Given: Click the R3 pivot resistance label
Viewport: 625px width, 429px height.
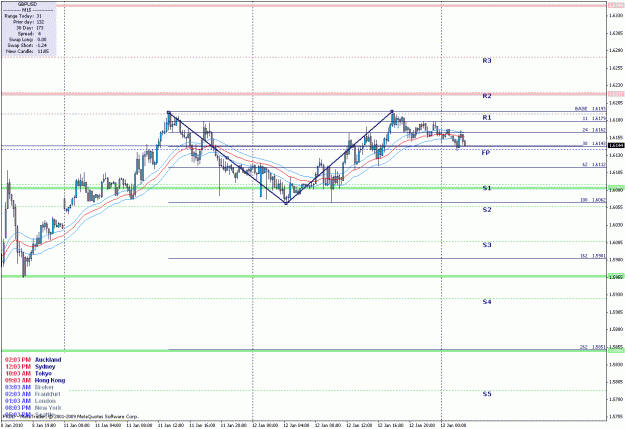Looking at the screenshot, I should 487,61.
